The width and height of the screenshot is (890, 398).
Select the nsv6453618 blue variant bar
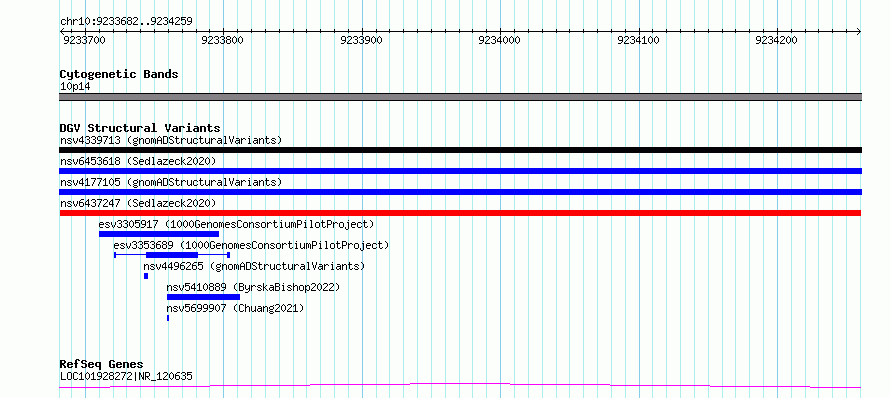460,171
